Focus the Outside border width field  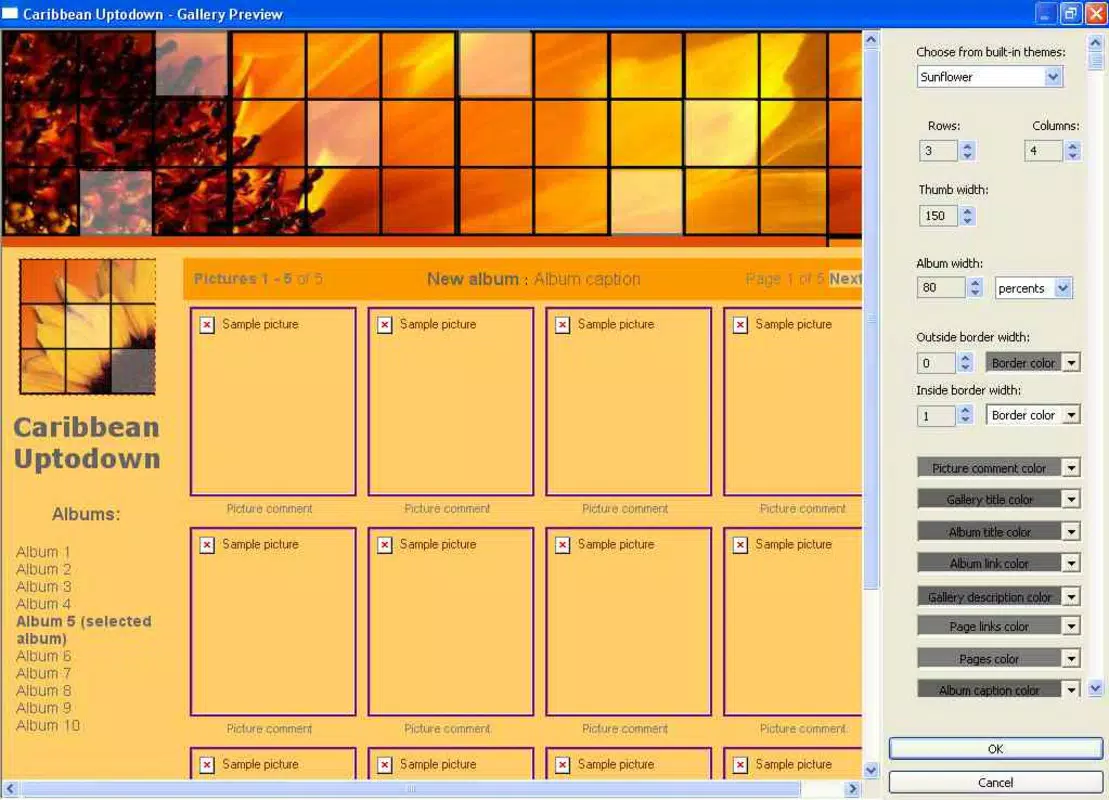936,363
